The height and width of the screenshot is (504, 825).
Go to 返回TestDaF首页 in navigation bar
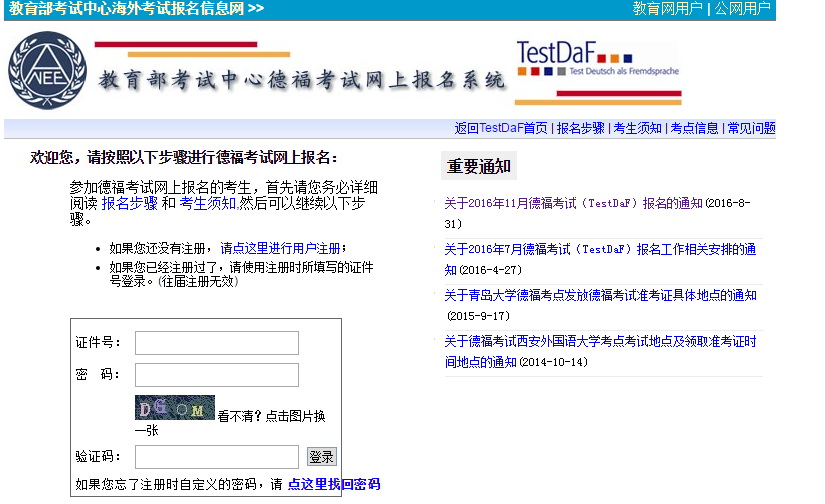click(x=501, y=128)
